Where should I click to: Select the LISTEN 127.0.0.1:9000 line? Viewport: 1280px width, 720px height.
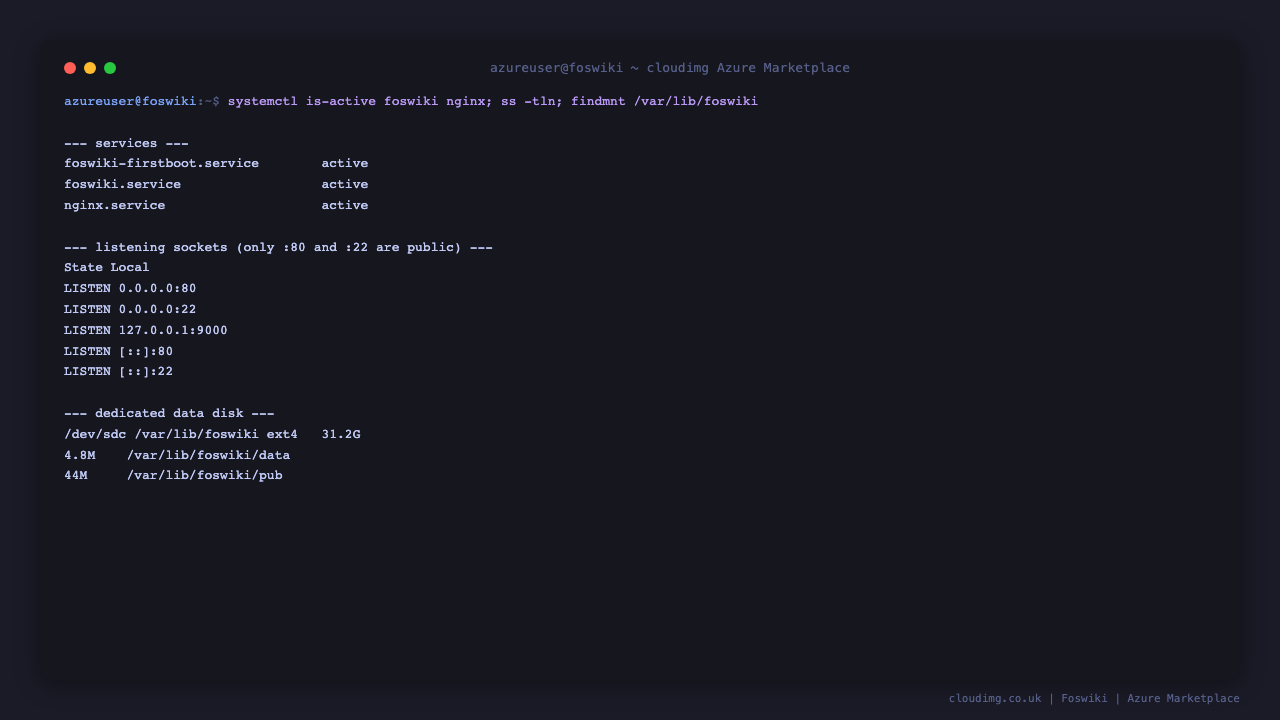(146, 331)
